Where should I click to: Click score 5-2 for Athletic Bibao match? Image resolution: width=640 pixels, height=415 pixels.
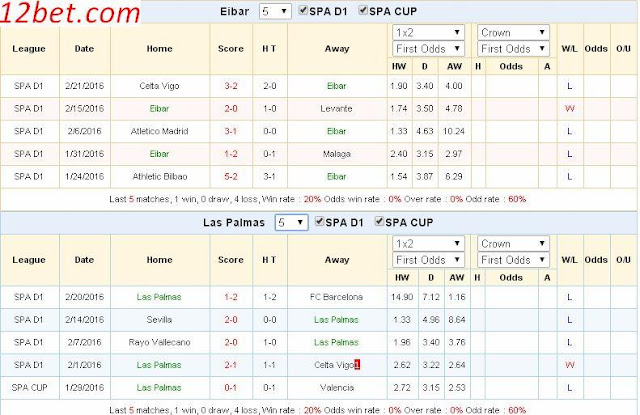point(231,177)
